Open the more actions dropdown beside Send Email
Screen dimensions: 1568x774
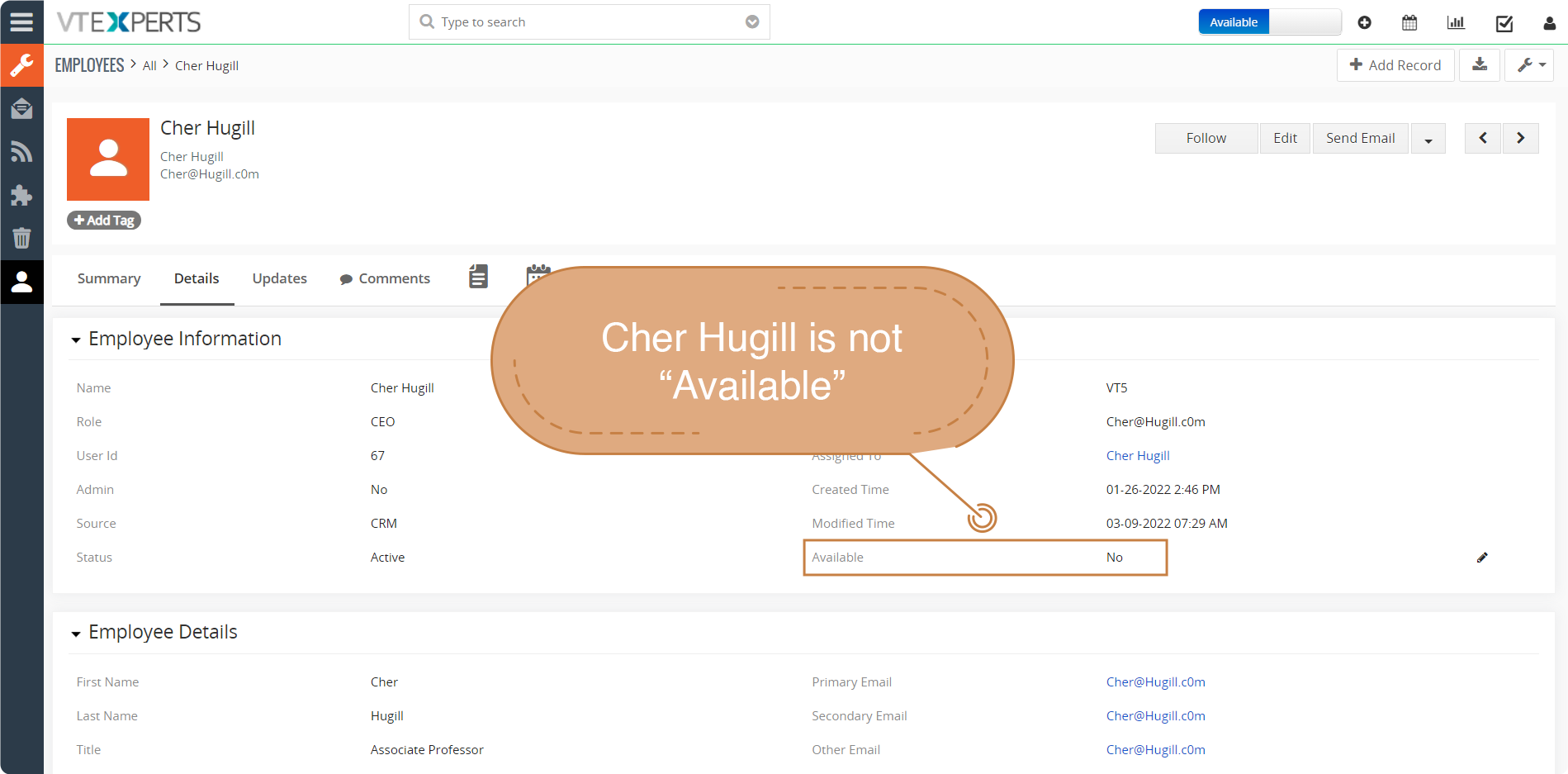[x=1428, y=139]
